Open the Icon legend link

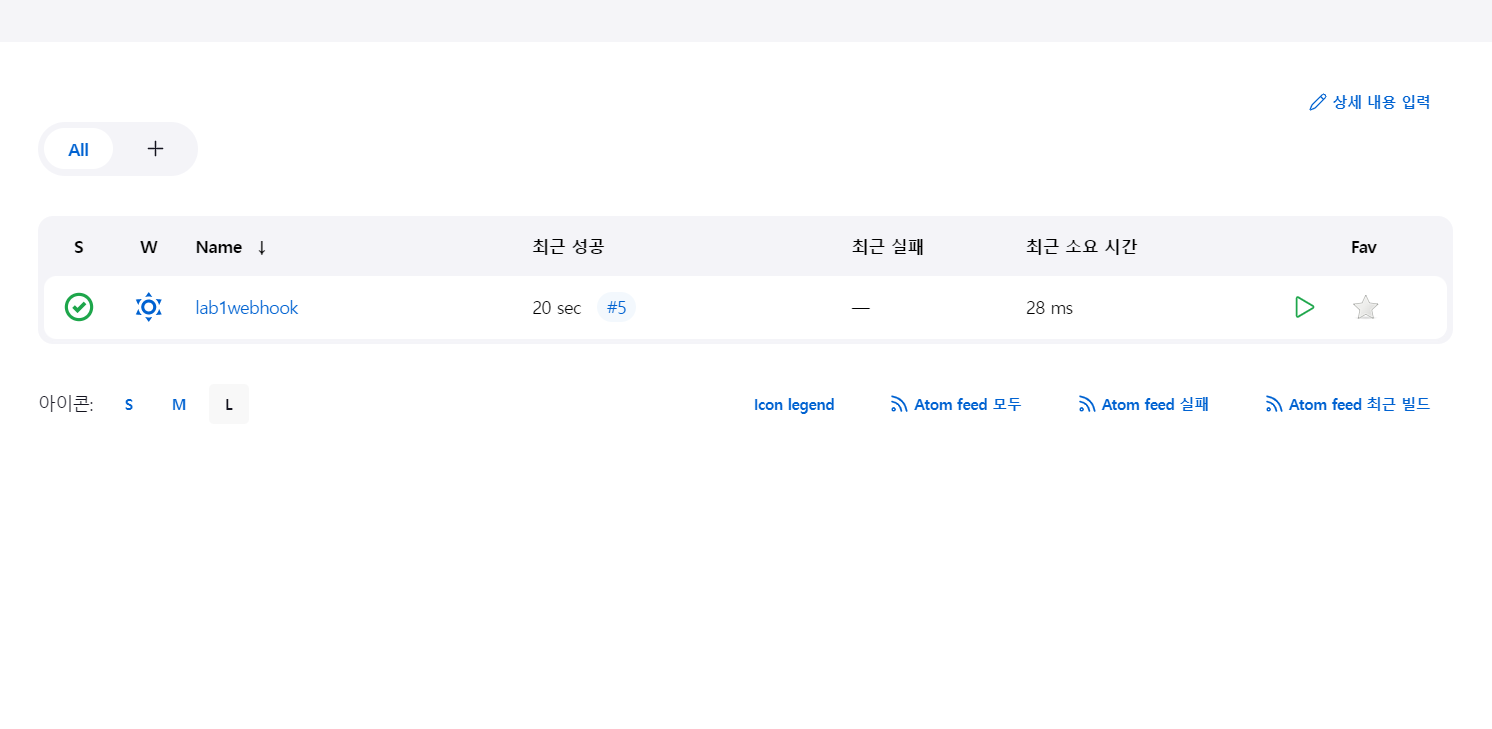click(x=794, y=405)
